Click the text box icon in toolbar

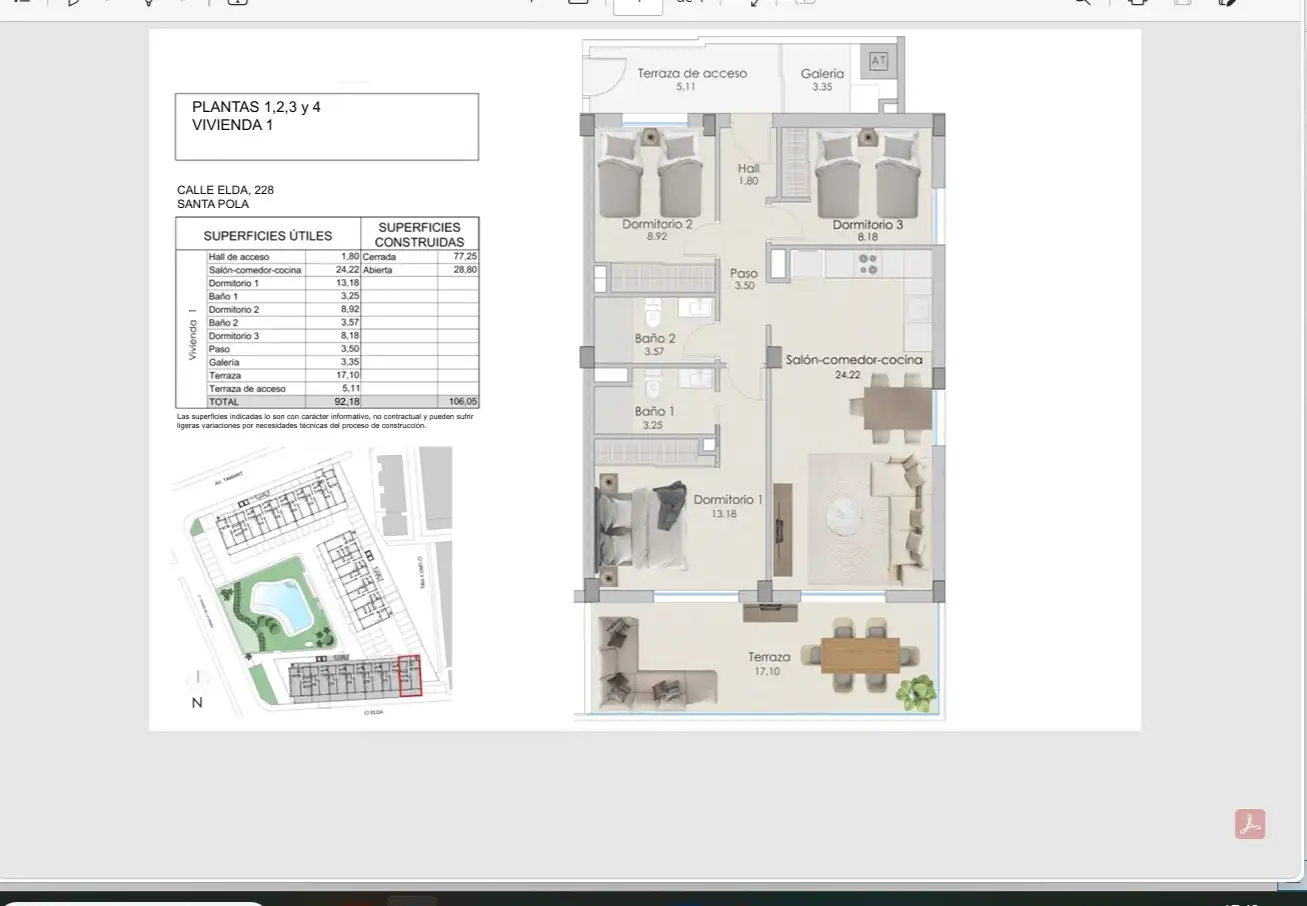click(237, 3)
